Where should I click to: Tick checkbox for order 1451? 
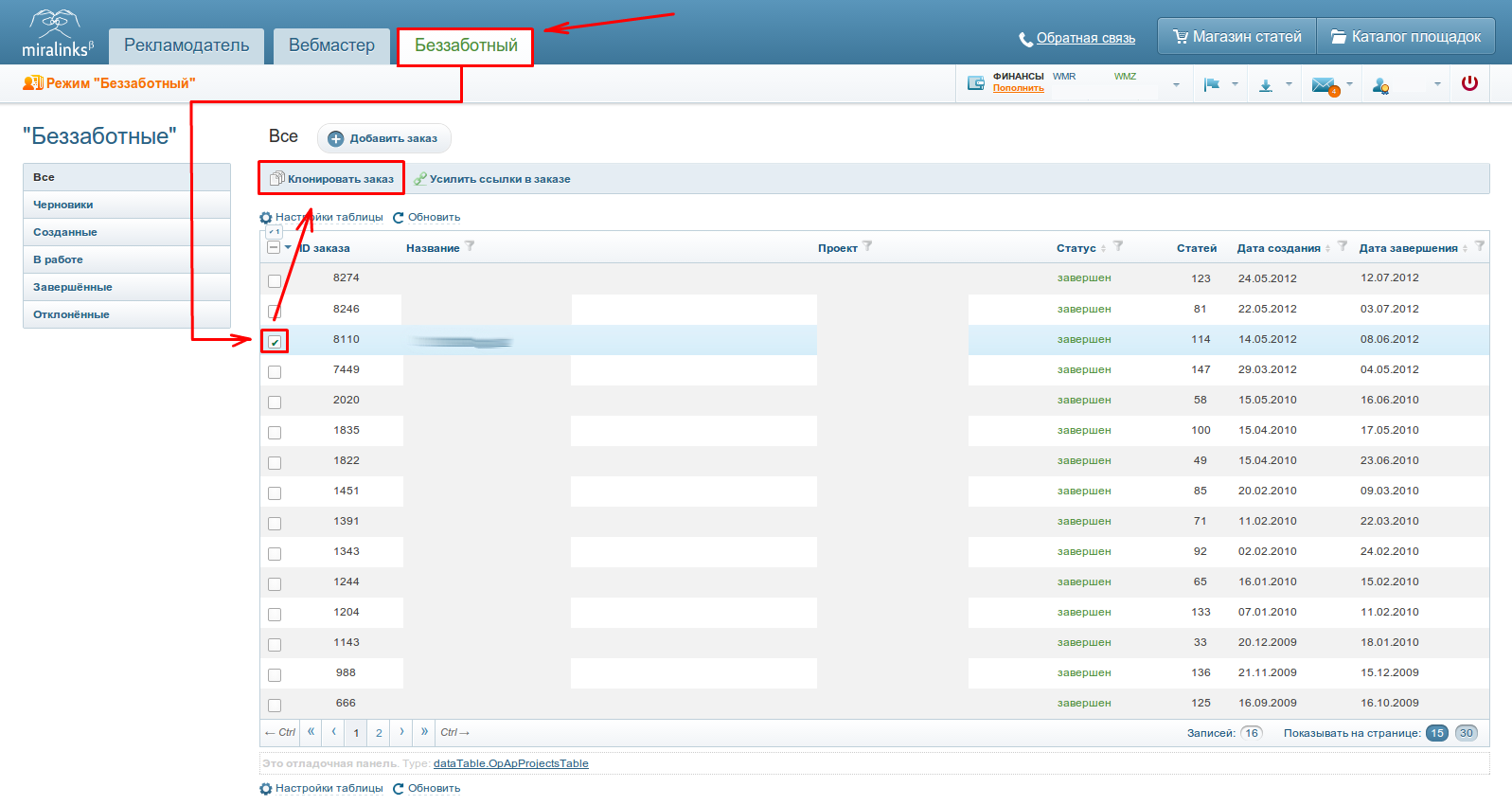click(x=275, y=493)
